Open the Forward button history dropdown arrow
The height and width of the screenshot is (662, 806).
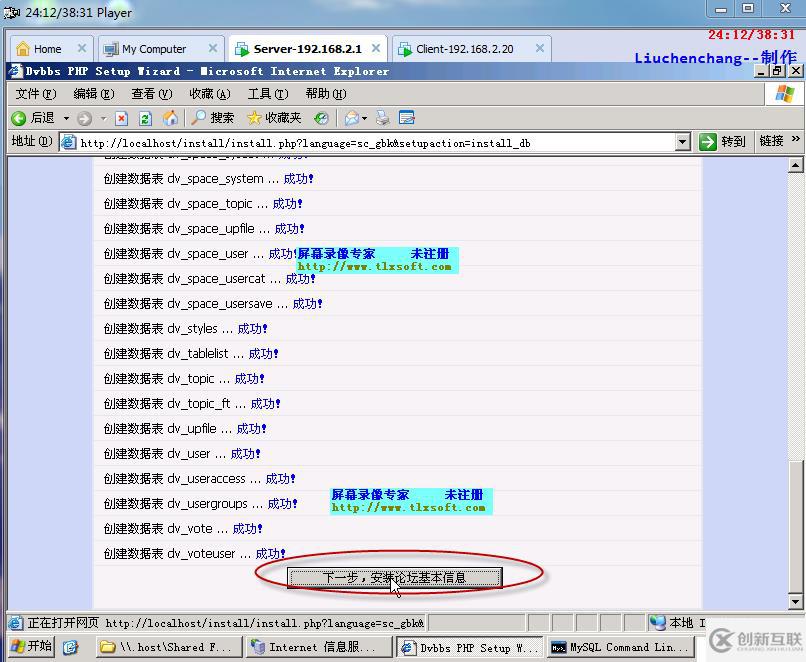click(x=103, y=119)
